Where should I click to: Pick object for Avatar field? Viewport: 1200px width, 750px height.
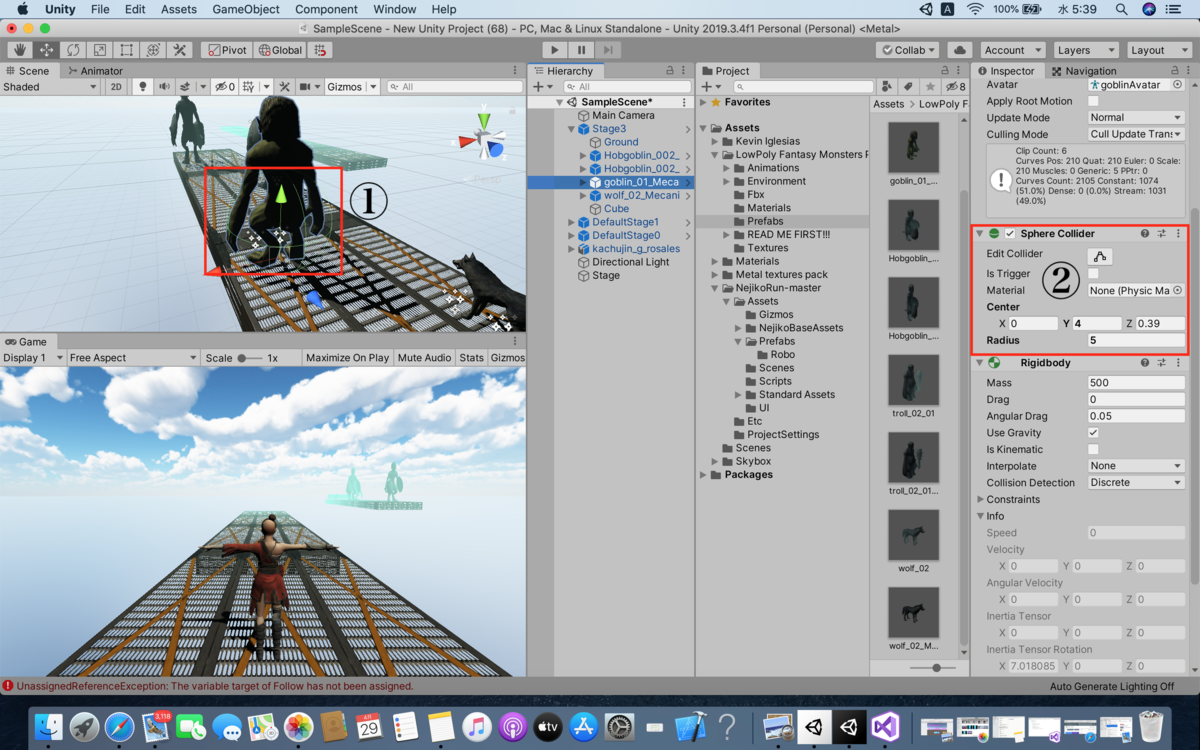[1178, 85]
